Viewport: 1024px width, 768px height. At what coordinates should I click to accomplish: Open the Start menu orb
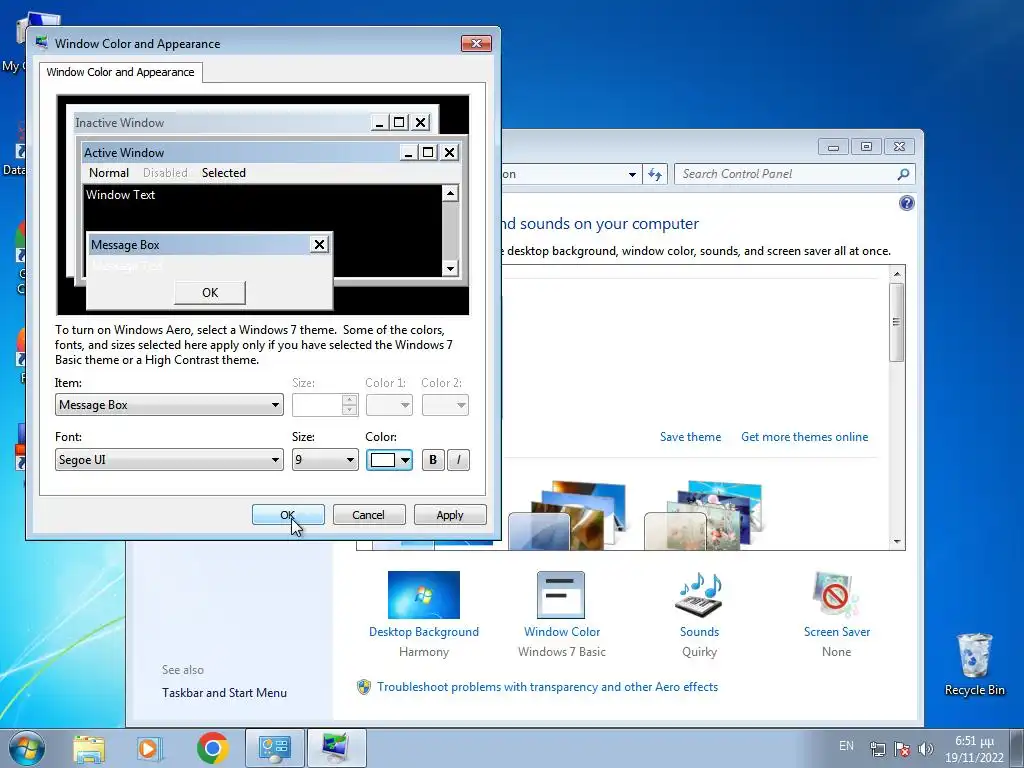27,748
